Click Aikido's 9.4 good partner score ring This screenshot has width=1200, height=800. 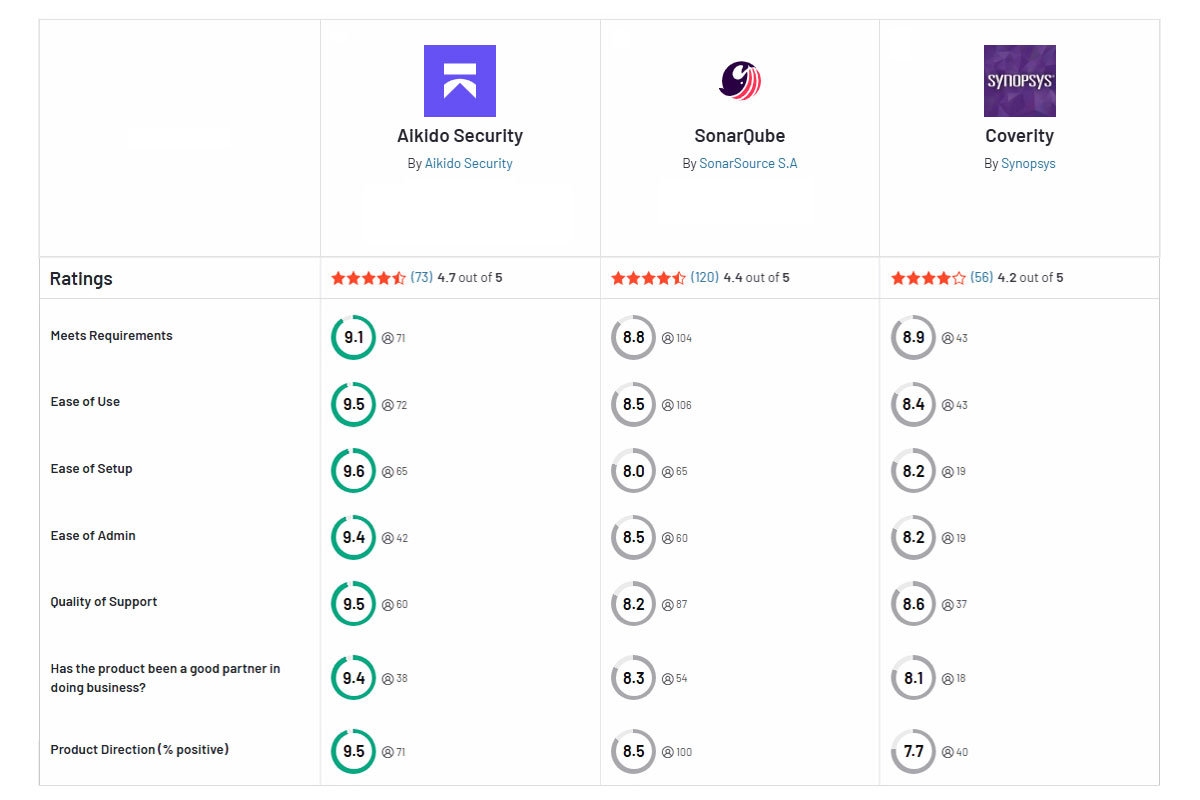coord(354,678)
